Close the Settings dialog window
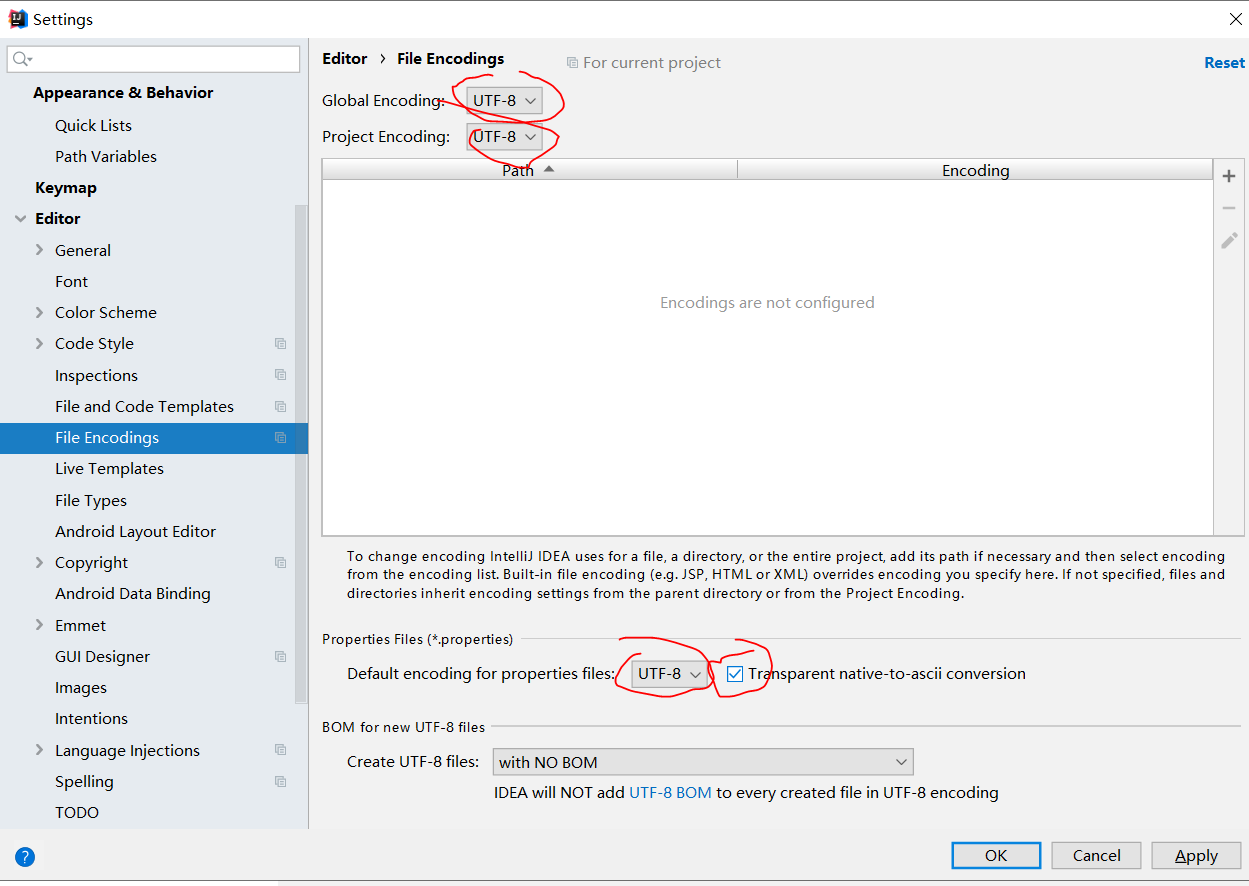Screen dimensions: 1249x886 pos(1235,19)
